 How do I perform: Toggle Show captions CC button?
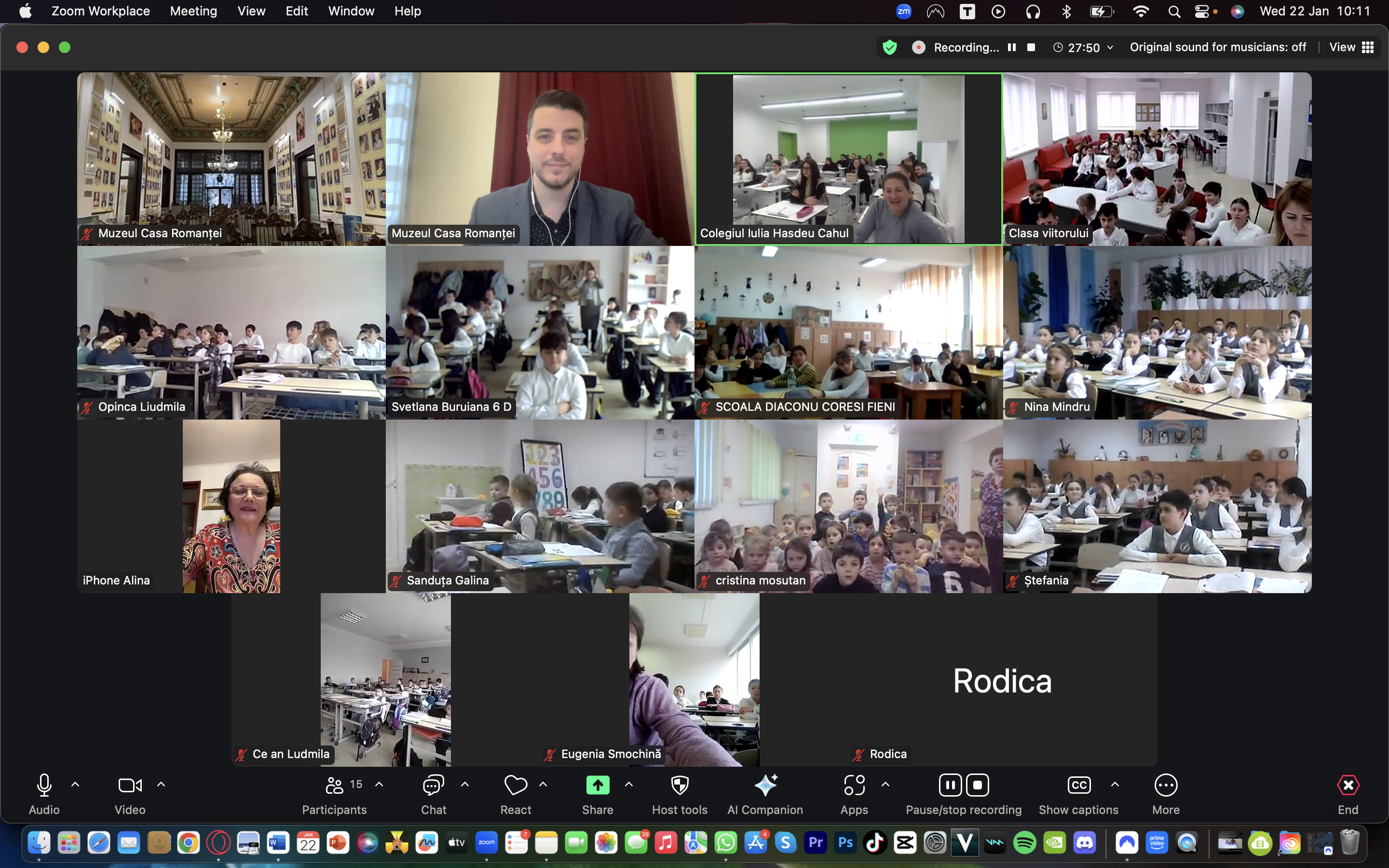click(x=1078, y=786)
